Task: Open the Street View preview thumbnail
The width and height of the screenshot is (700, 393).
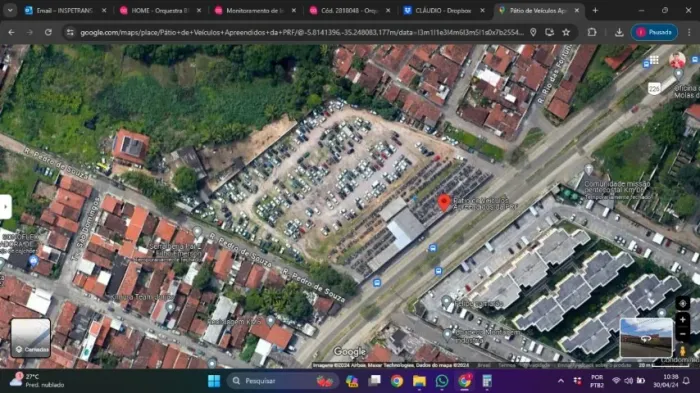Action: coord(646,338)
